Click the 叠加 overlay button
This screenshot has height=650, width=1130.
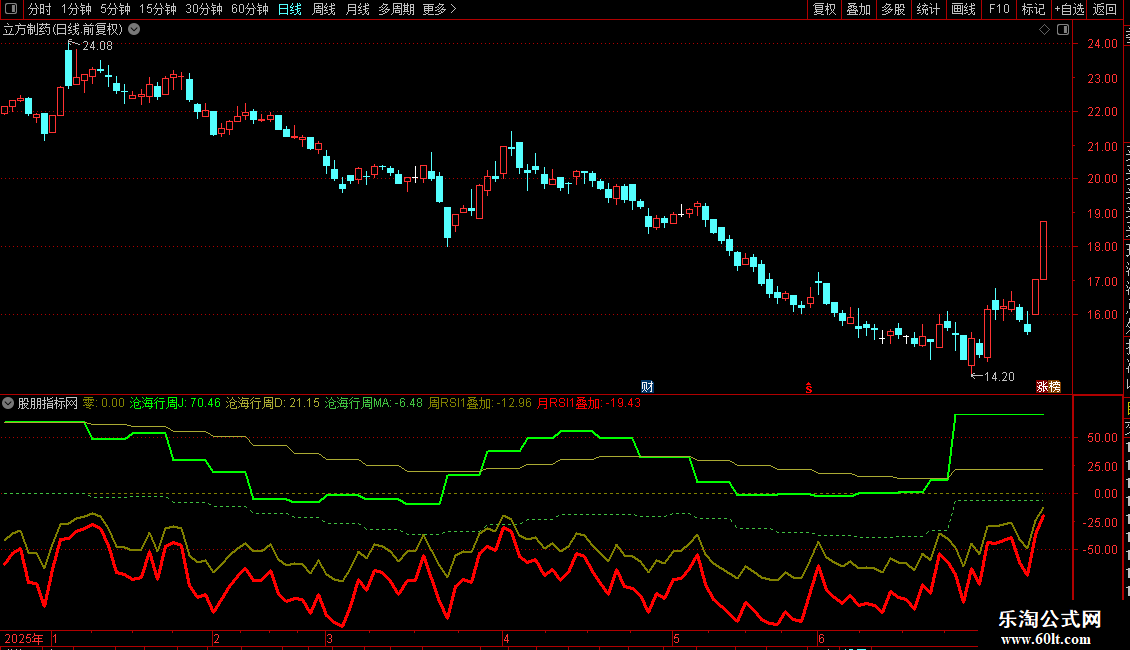click(x=858, y=9)
